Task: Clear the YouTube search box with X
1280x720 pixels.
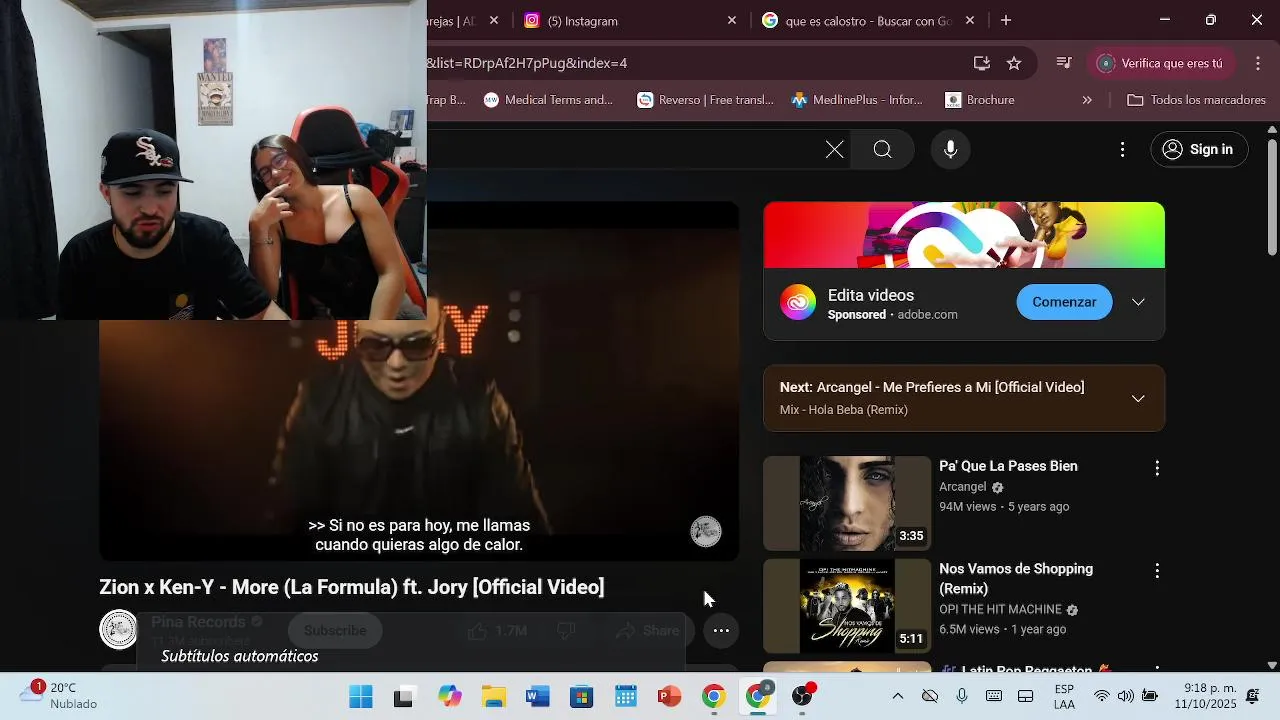Action: pyautogui.click(x=834, y=150)
